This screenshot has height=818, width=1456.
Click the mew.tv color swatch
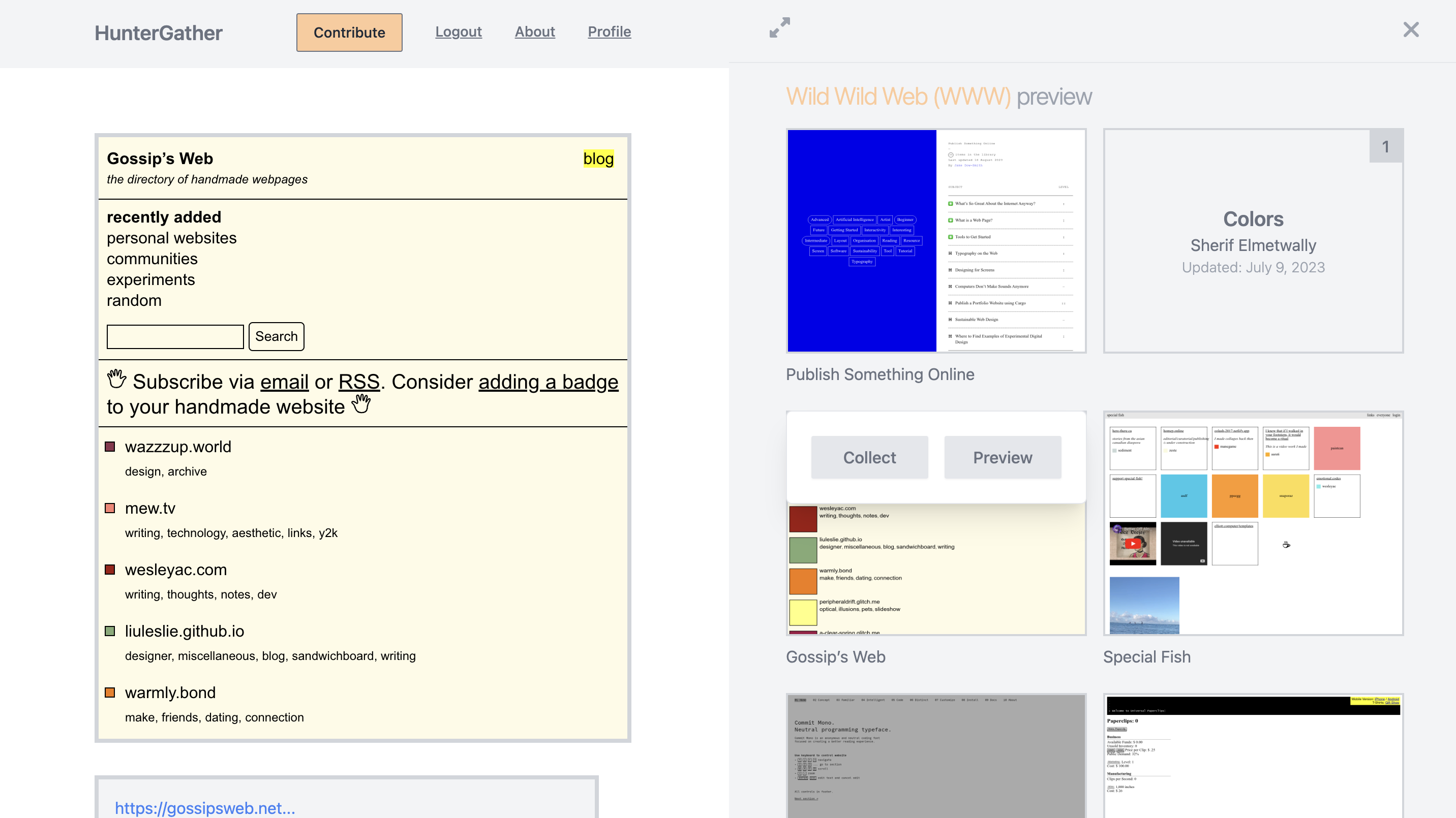[x=110, y=508]
